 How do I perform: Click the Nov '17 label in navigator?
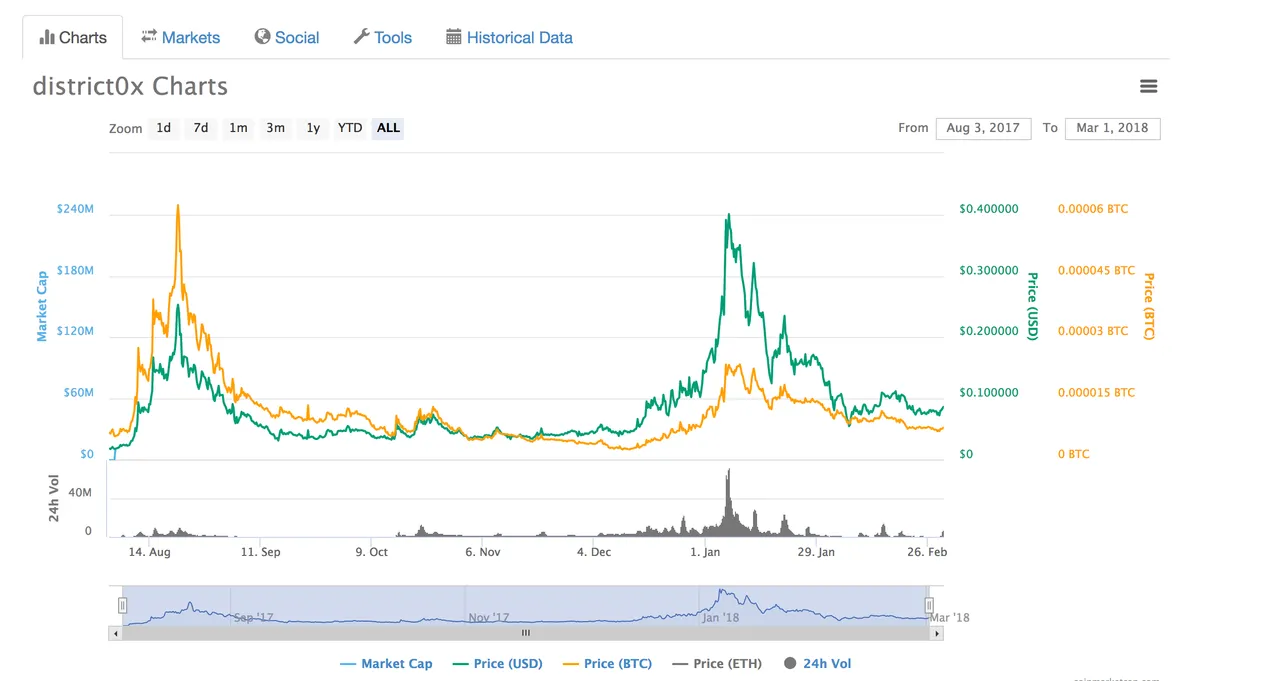pyautogui.click(x=489, y=618)
